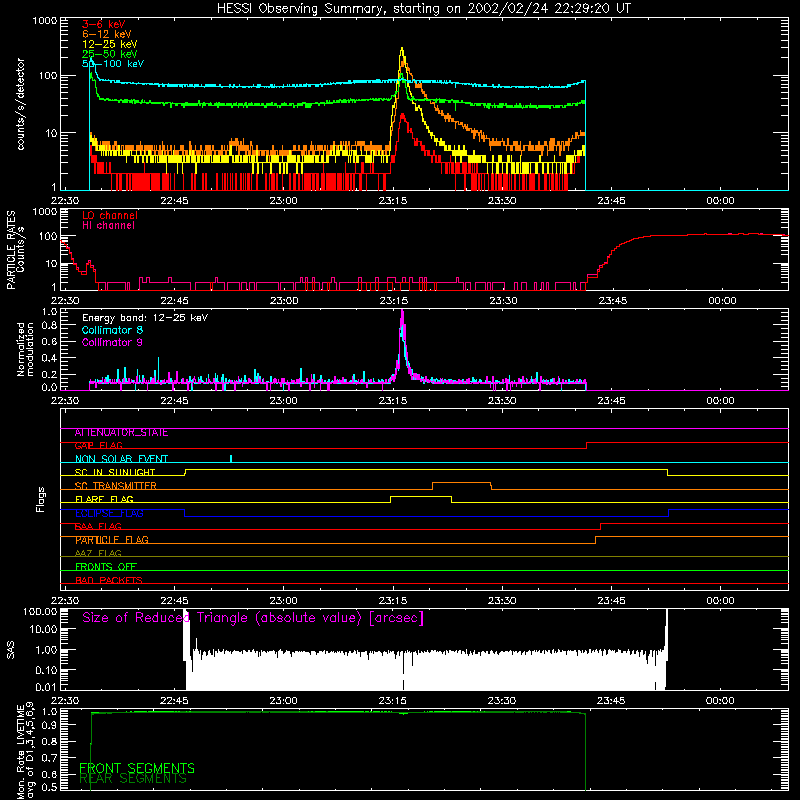
Task: Click the FLARE_FLAG label
Action: [x=104, y=499]
